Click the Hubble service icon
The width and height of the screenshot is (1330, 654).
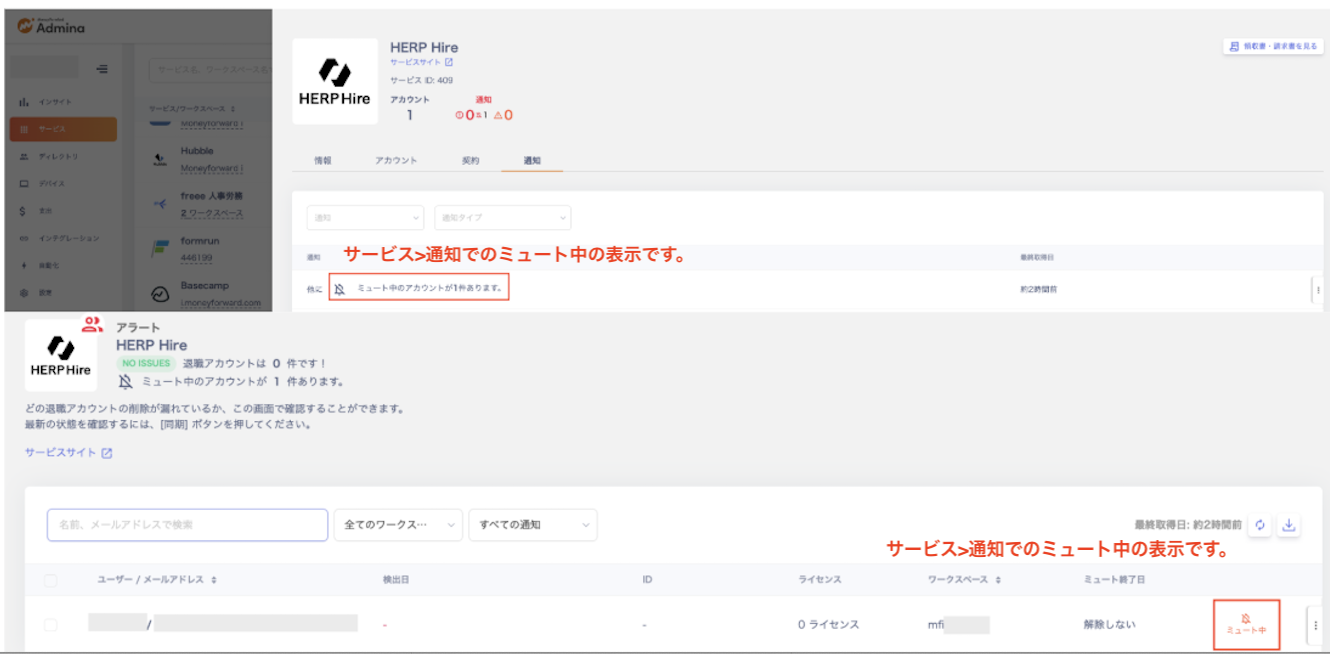point(160,160)
